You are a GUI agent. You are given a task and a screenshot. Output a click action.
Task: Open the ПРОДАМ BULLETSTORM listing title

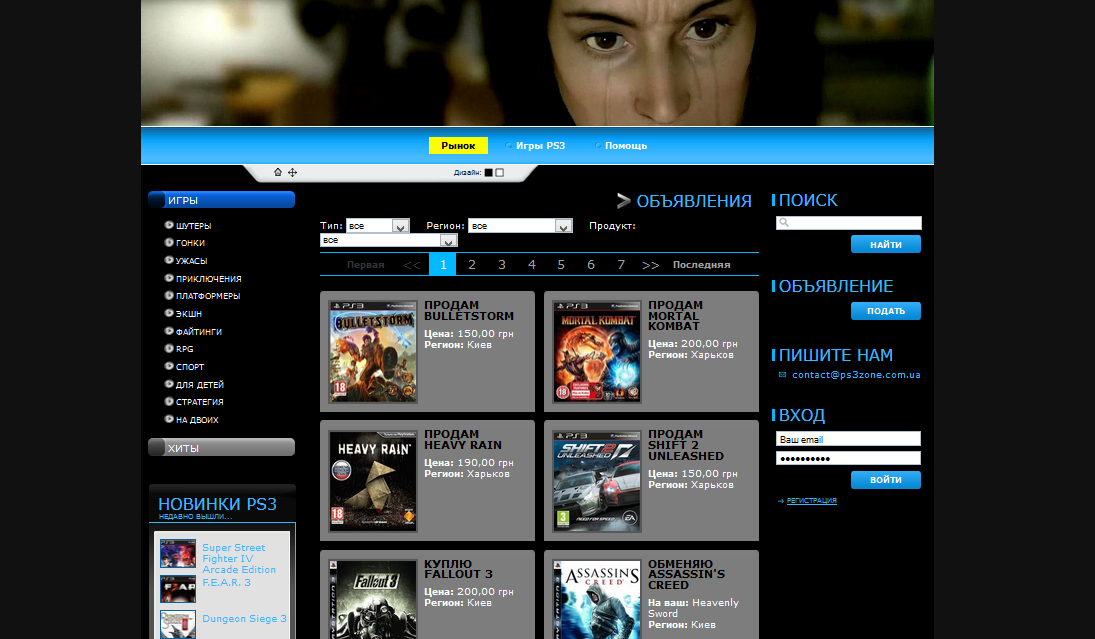(x=469, y=311)
